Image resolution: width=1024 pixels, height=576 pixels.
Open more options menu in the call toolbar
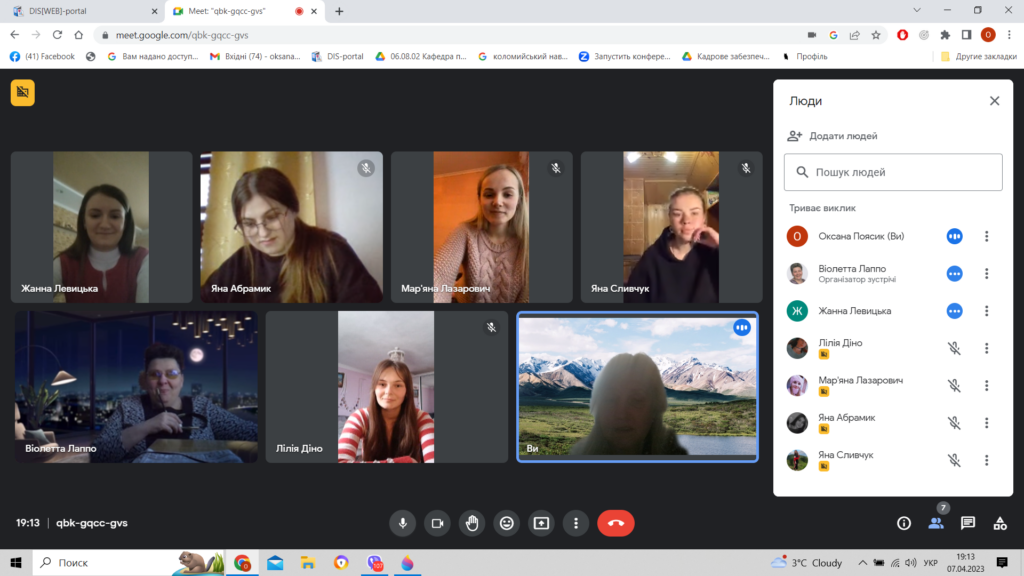click(575, 523)
